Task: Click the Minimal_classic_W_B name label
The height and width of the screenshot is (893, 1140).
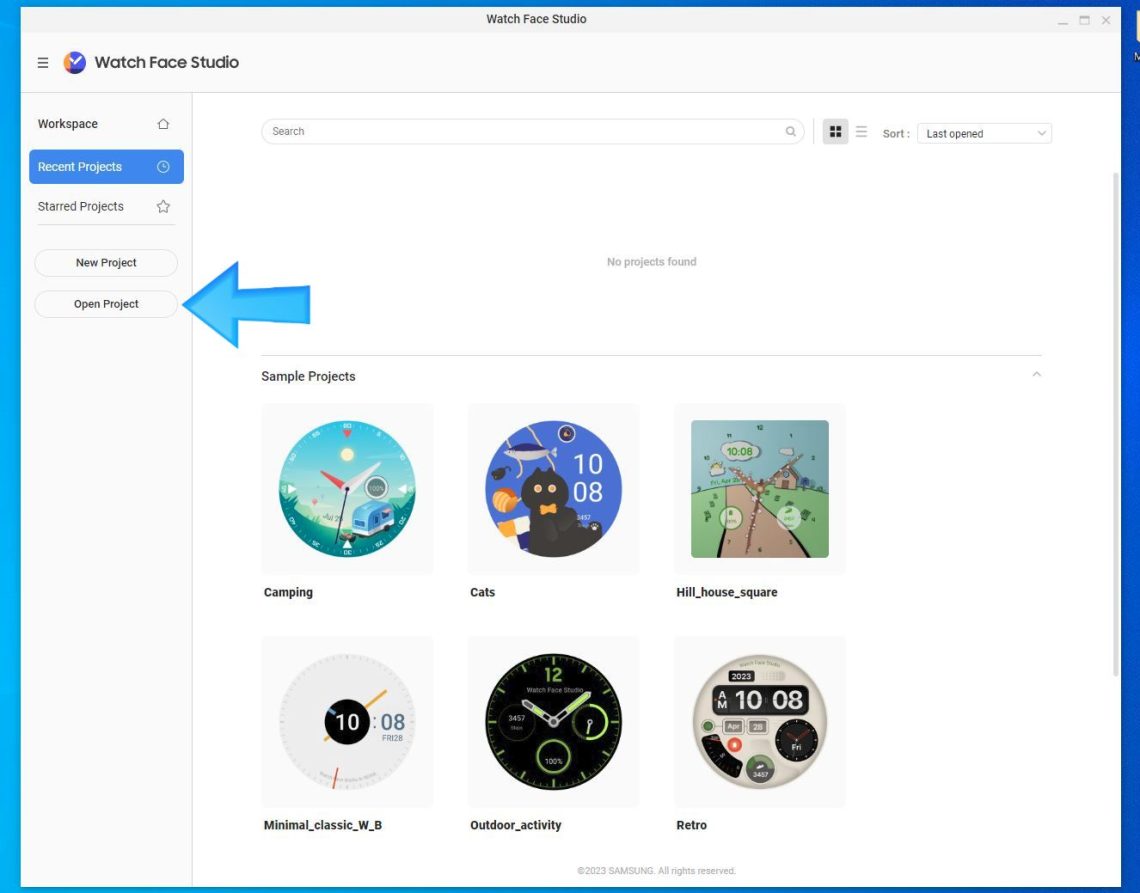Action: (323, 825)
